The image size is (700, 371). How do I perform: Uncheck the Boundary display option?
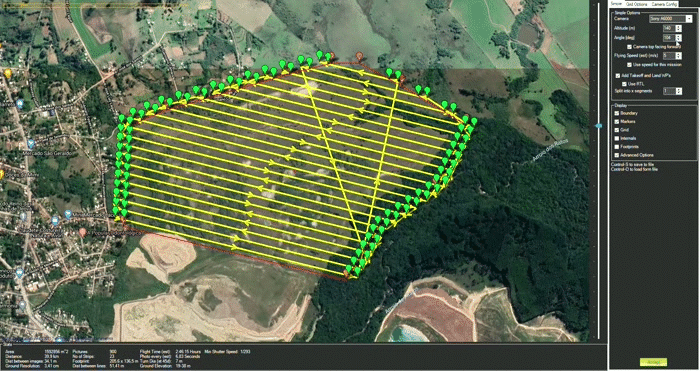click(x=617, y=113)
